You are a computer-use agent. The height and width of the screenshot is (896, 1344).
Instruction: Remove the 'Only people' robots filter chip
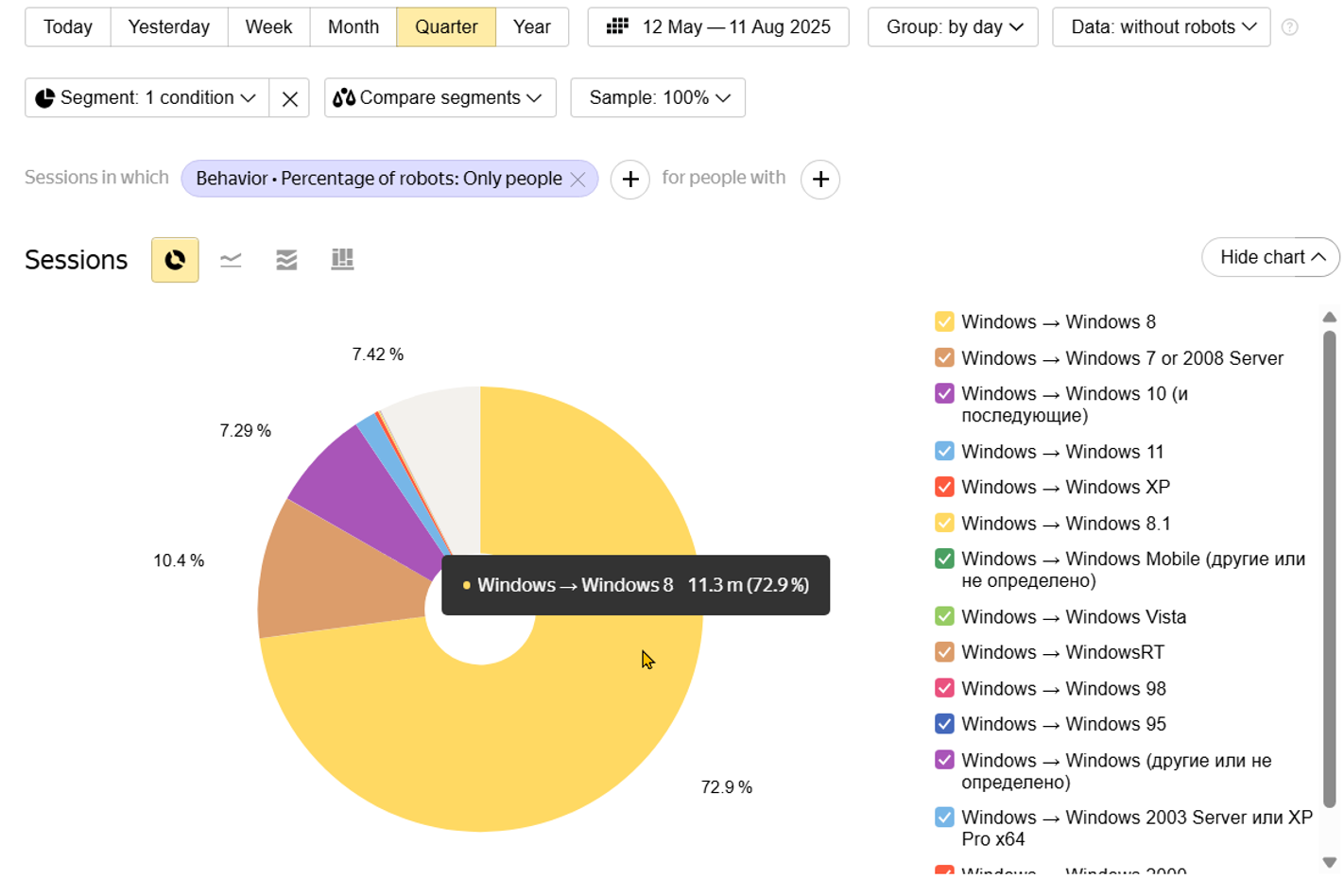pyautogui.click(x=577, y=180)
